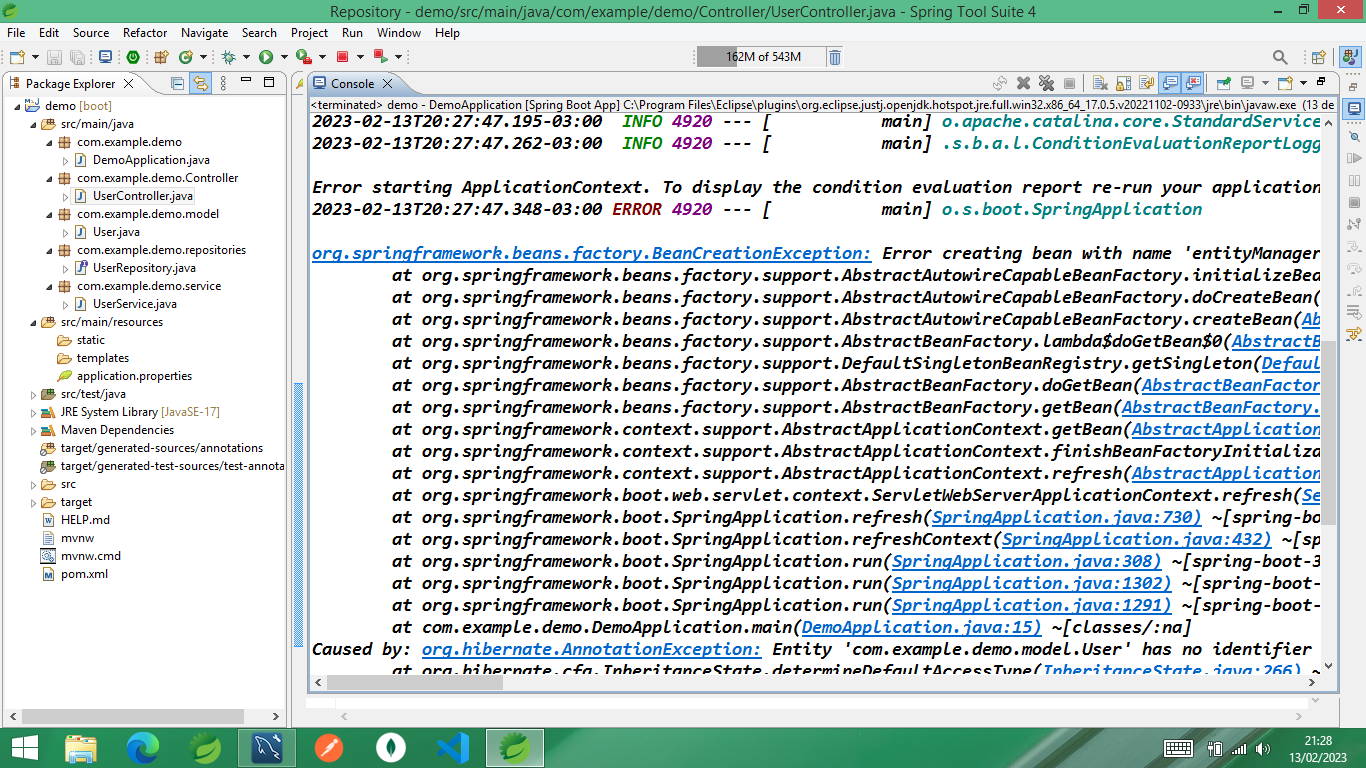Open the Navigate menu
The width and height of the screenshot is (1366, 768).
coord(204,32)
